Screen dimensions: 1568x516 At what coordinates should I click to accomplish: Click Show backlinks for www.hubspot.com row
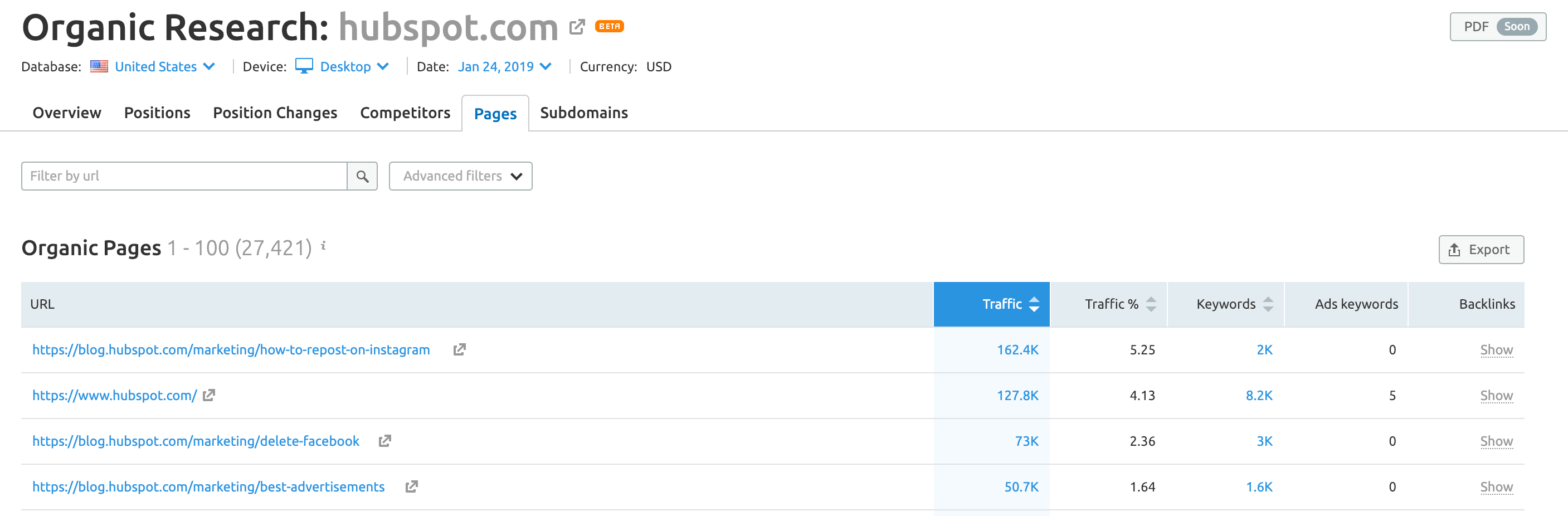click(x=1496, y=395)
